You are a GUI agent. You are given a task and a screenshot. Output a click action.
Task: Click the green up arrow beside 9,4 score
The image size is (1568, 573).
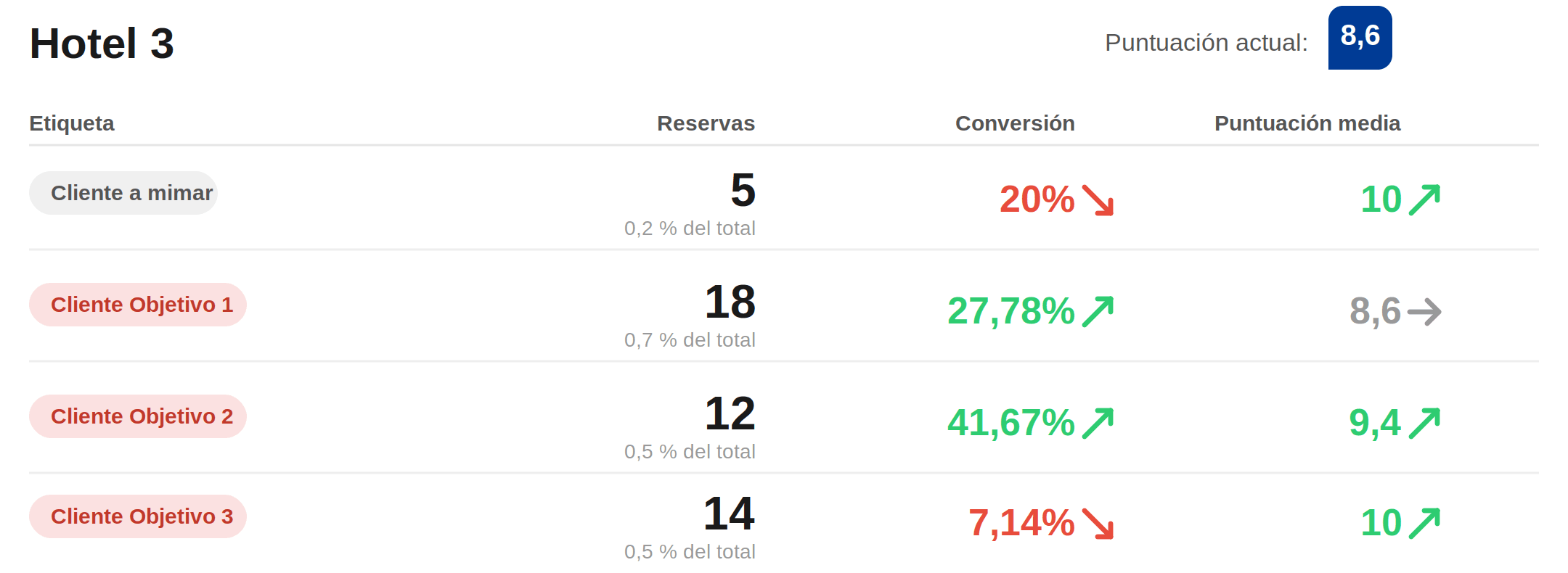pos(1424,424)
